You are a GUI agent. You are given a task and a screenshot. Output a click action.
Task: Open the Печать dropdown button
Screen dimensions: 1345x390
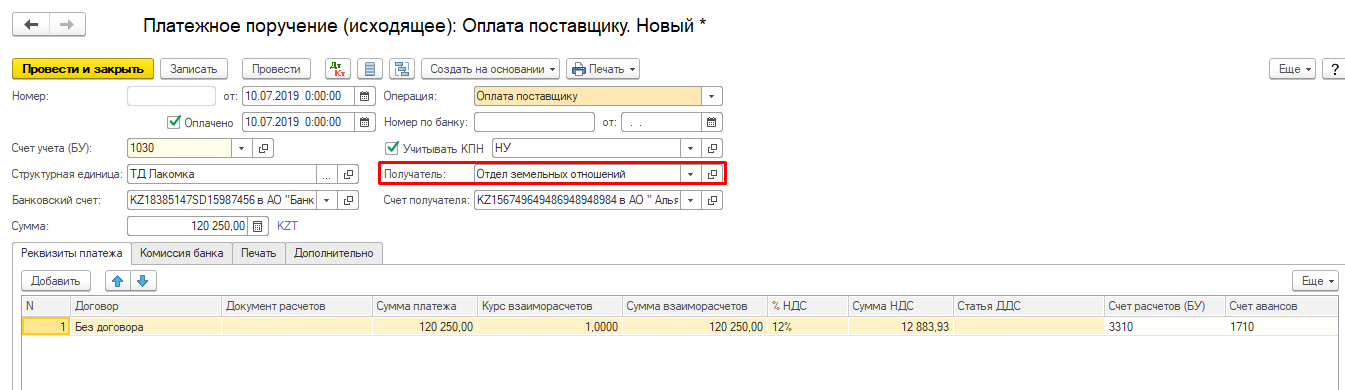pyautogui.click(x=603, y=69)
